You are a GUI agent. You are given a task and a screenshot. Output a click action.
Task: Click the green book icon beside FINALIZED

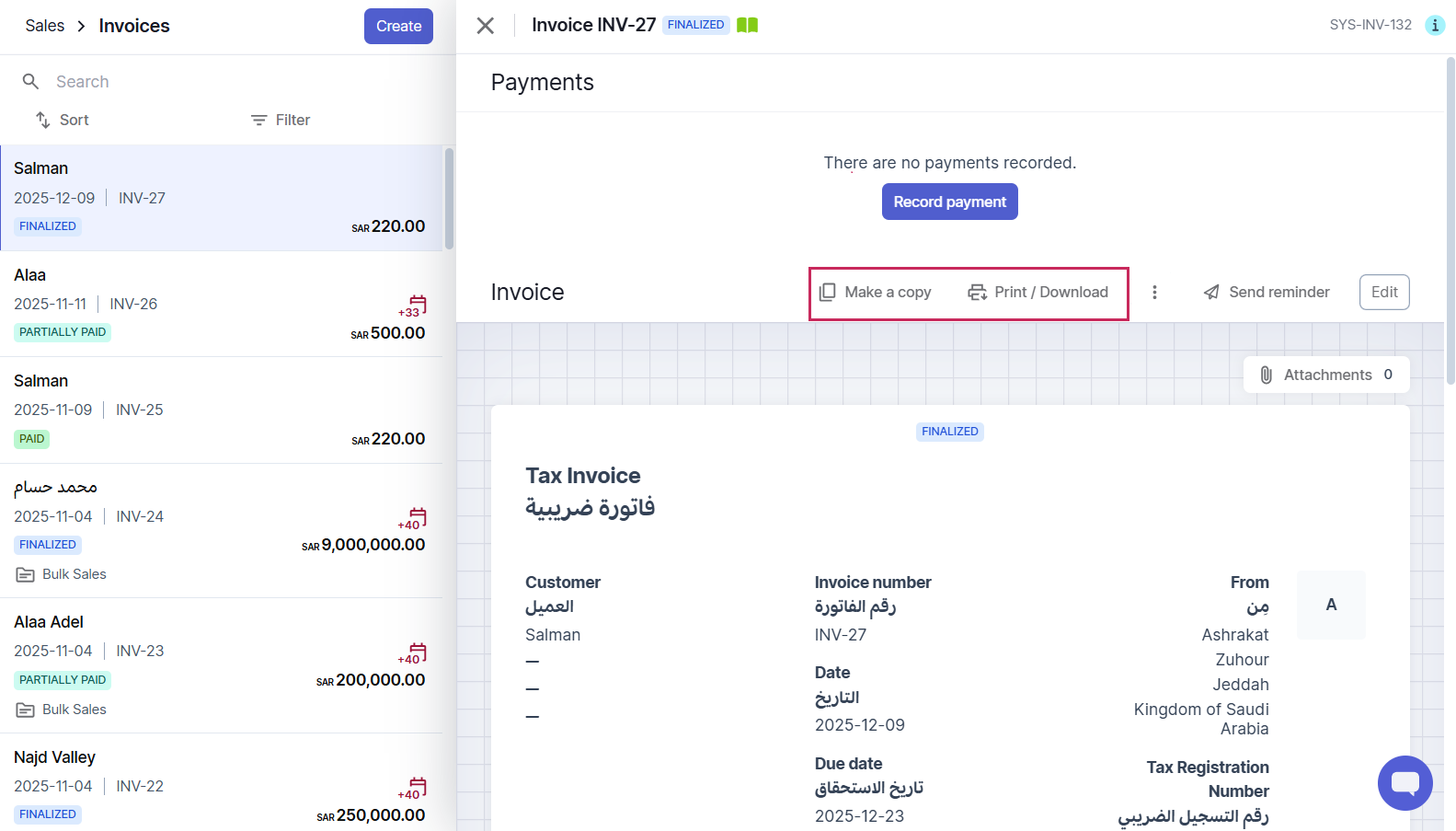[747, 25]
